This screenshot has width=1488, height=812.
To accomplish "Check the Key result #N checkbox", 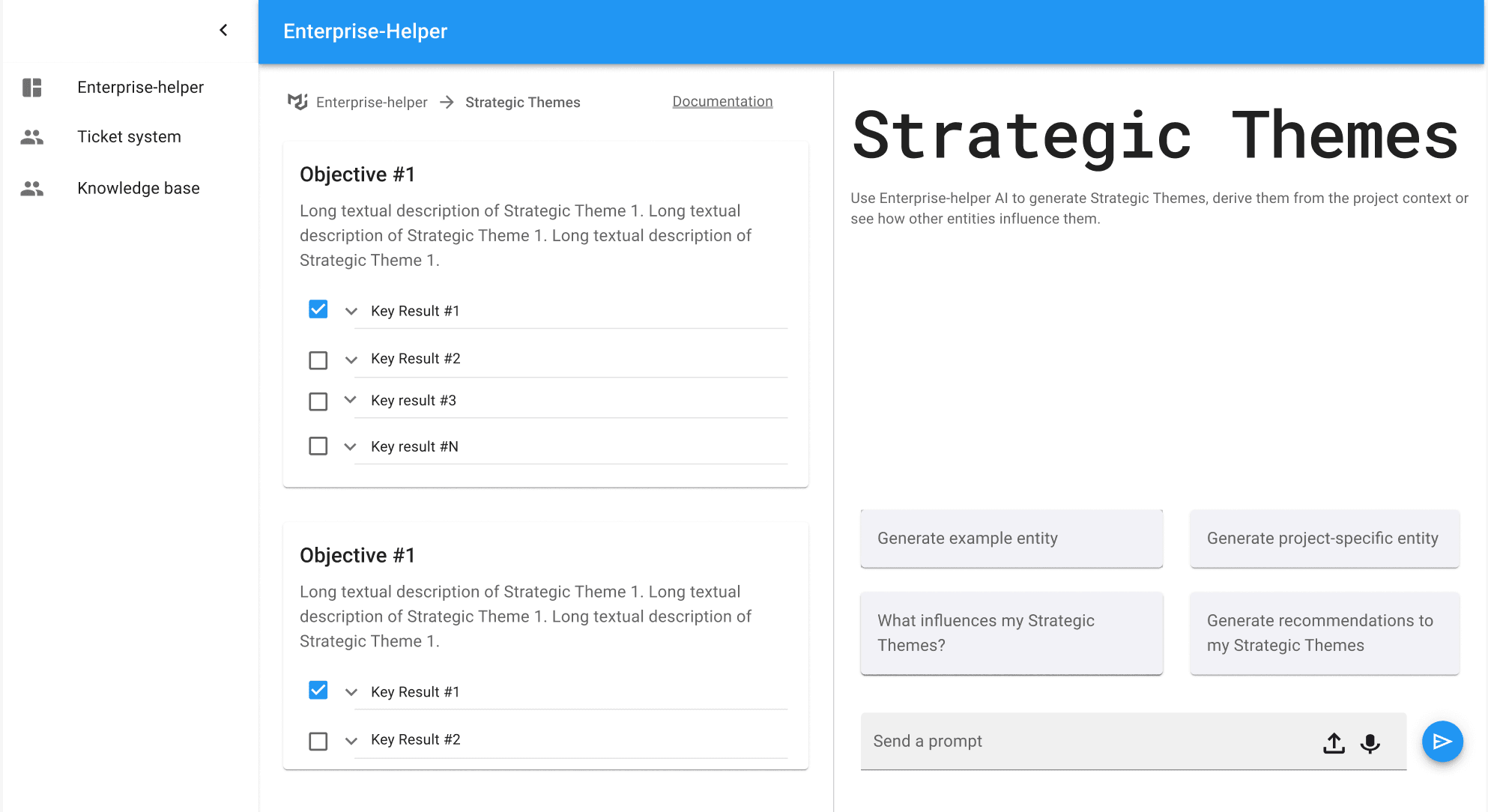I will click(318, 446).
